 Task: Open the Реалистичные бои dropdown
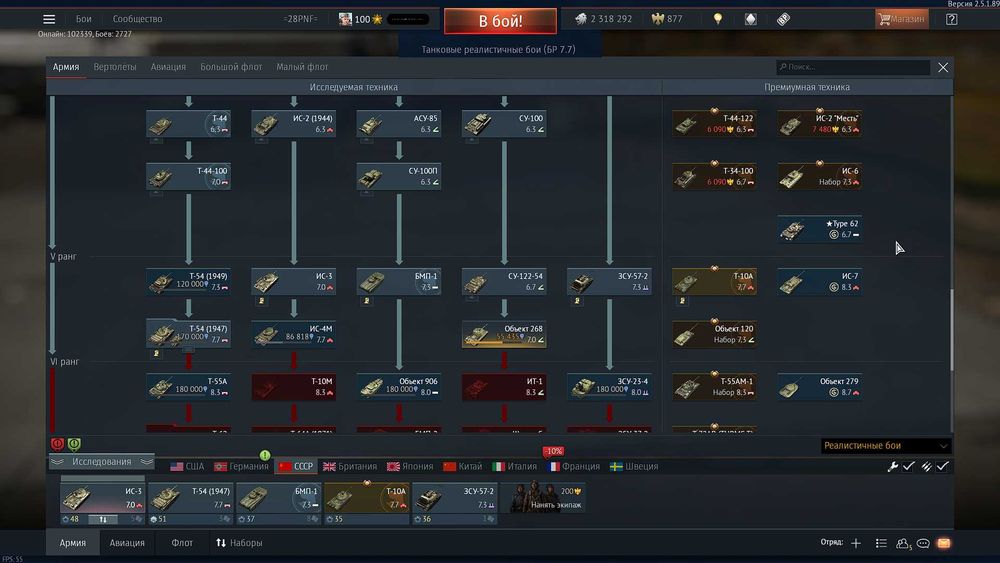click(x=886, y=446)
